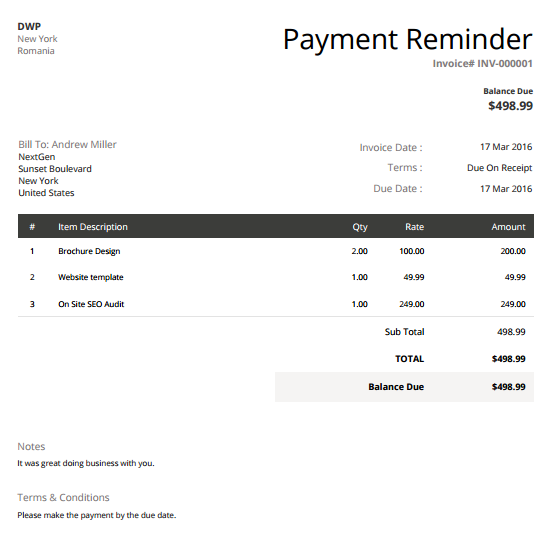
Task: Select the On Site SEO Audit item
Action: (91, 304)
